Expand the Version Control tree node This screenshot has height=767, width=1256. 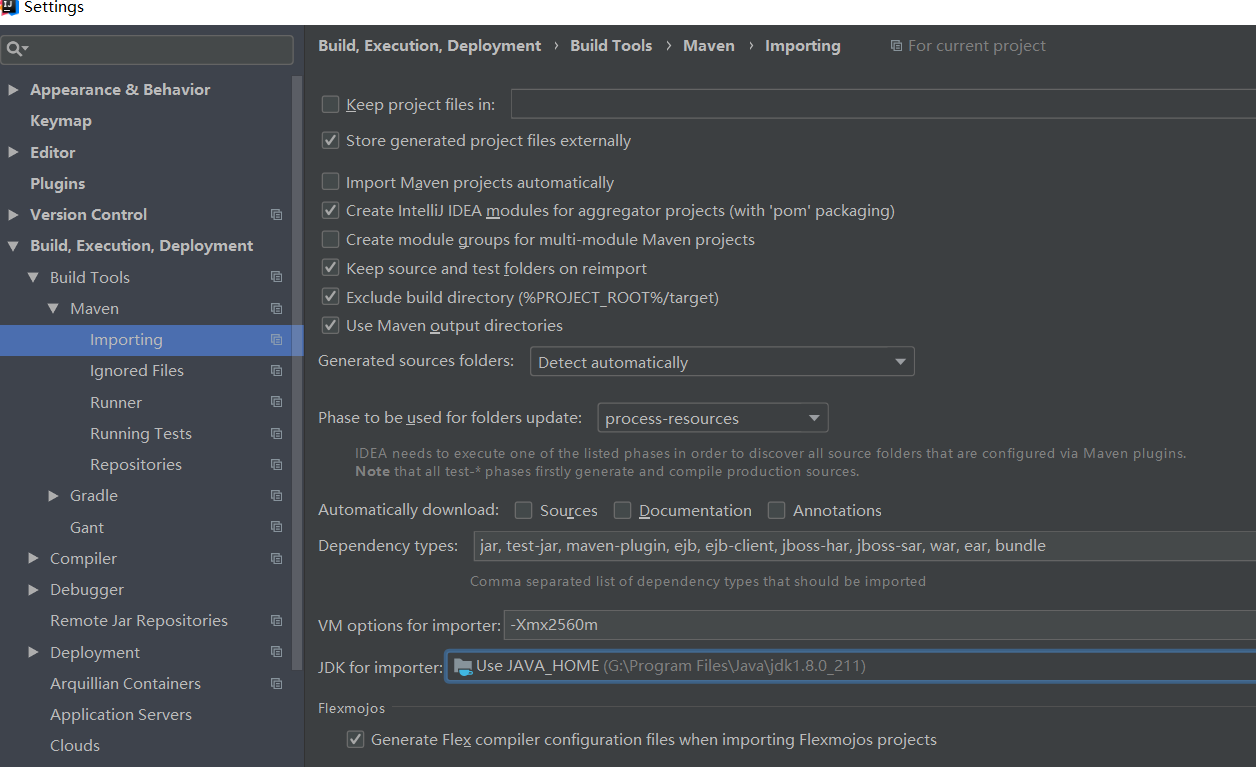[13, 215]
